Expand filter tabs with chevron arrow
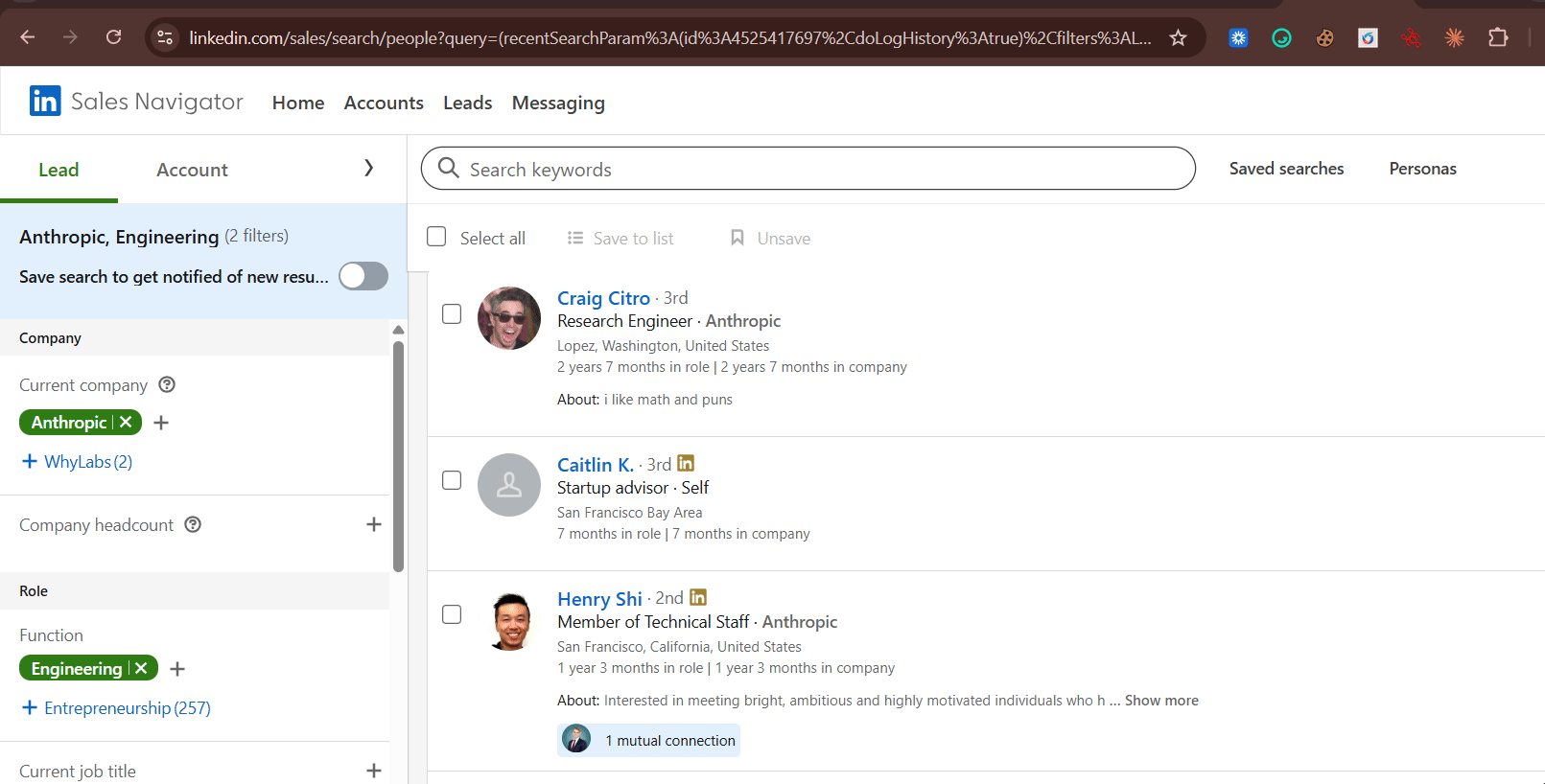This screenshot has height=784, width=1545. coord(369,168)
